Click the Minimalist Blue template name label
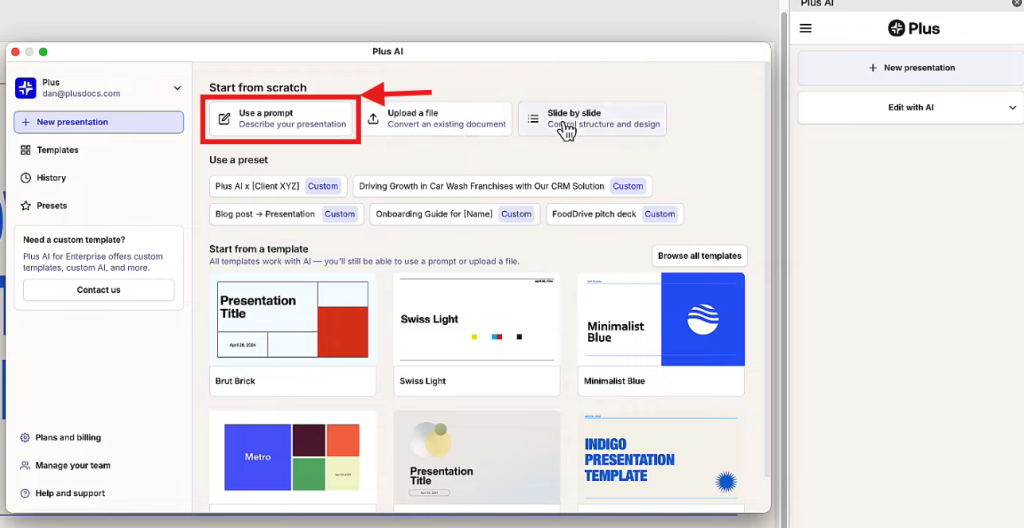This screenshot has width=1024, height=528. point(614,381)
